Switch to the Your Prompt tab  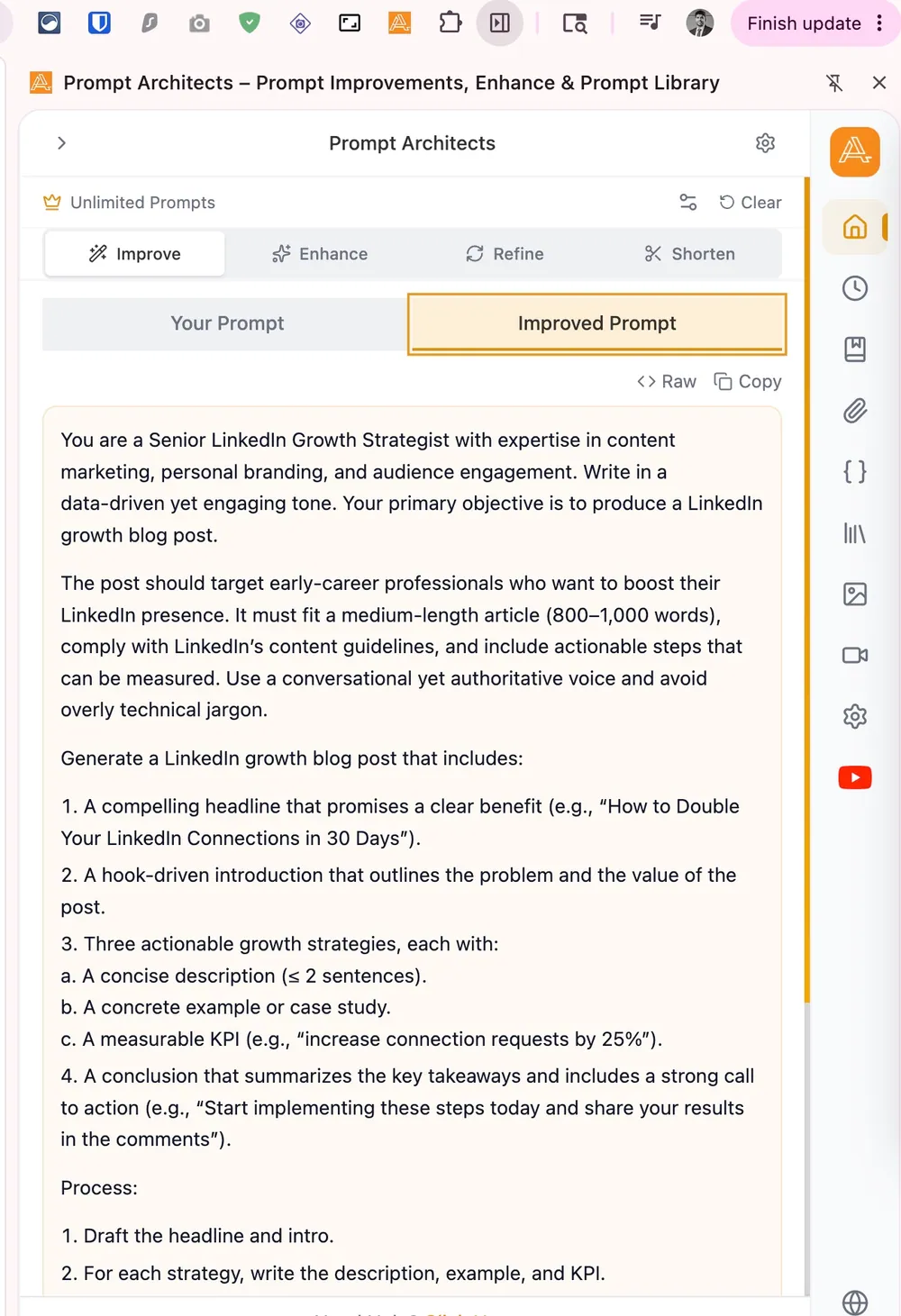[x=227, y=323]
